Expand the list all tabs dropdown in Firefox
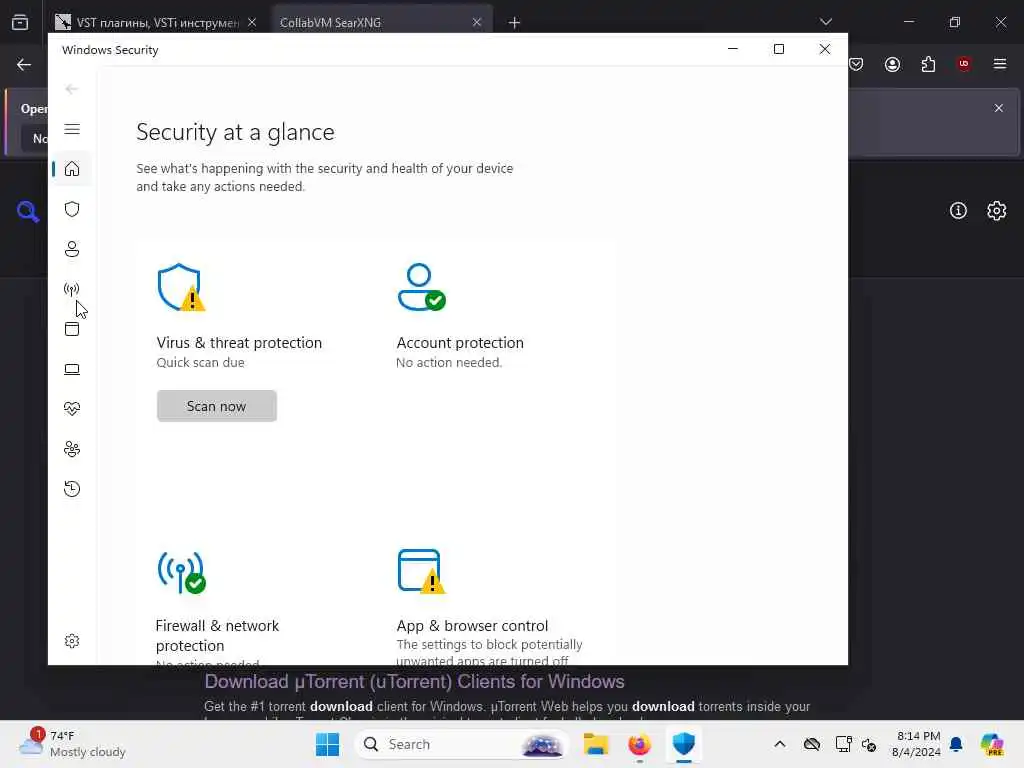This screenshot has width=1024, height=768. pos(826,22)
